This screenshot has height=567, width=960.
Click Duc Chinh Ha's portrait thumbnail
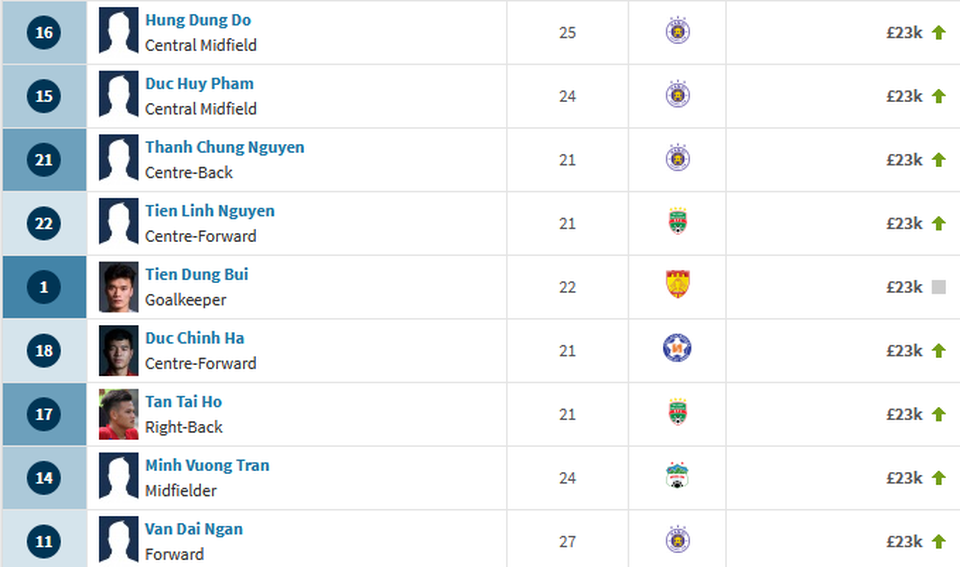coord(118,350)
